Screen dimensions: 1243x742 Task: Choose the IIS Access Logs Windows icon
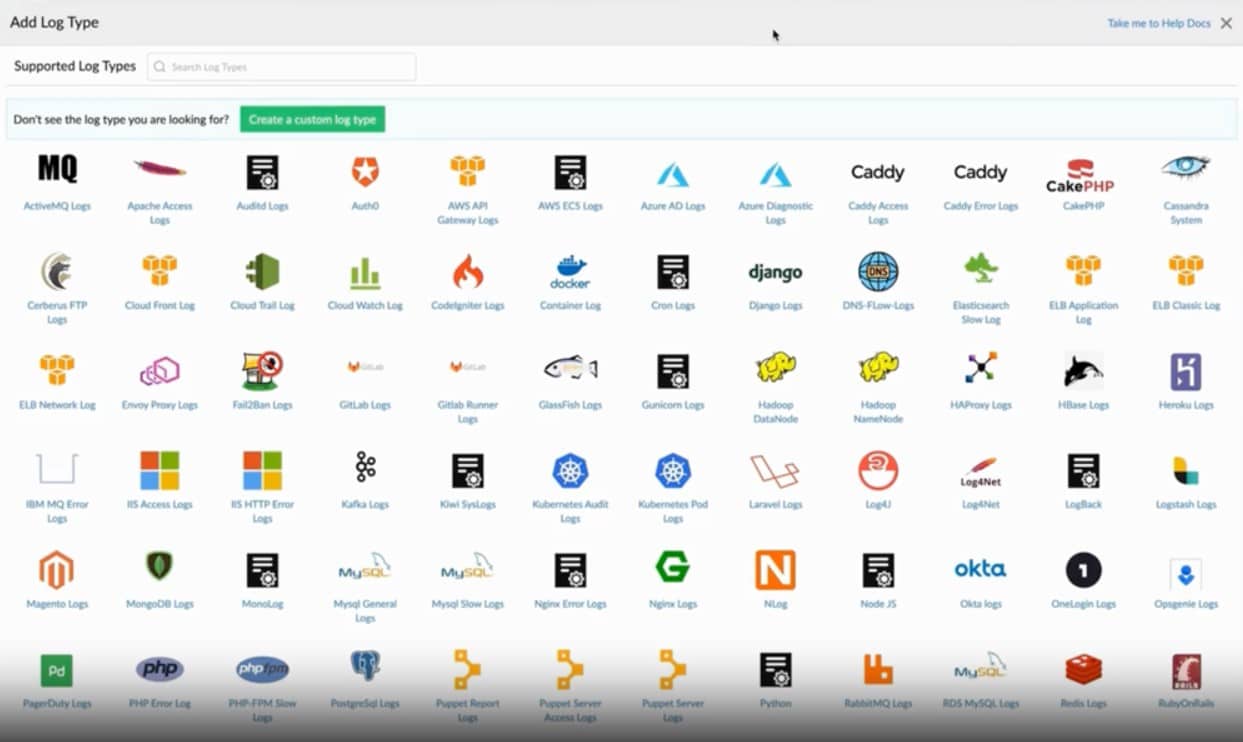160,470
